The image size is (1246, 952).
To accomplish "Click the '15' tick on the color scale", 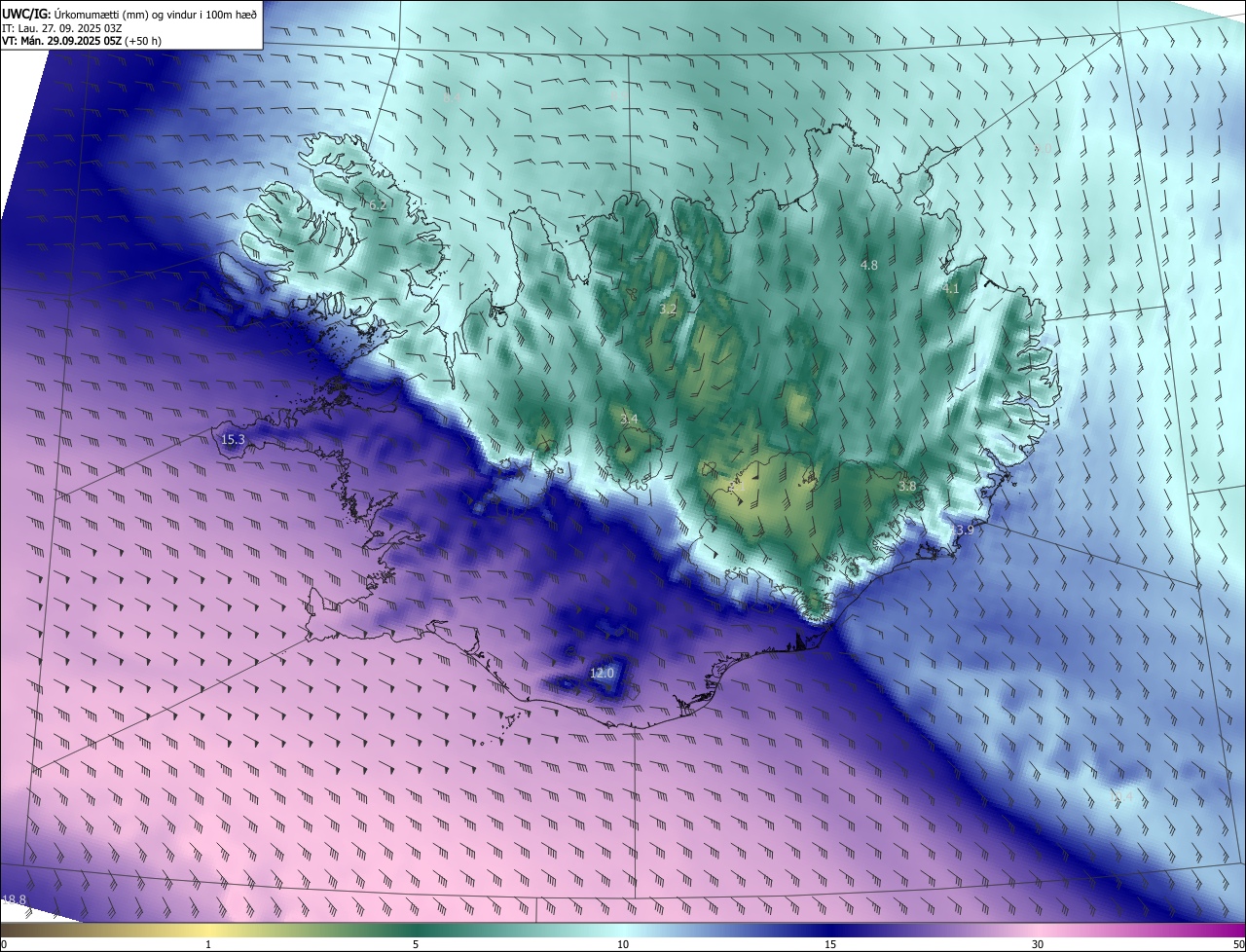I will (x=830, y=944).
